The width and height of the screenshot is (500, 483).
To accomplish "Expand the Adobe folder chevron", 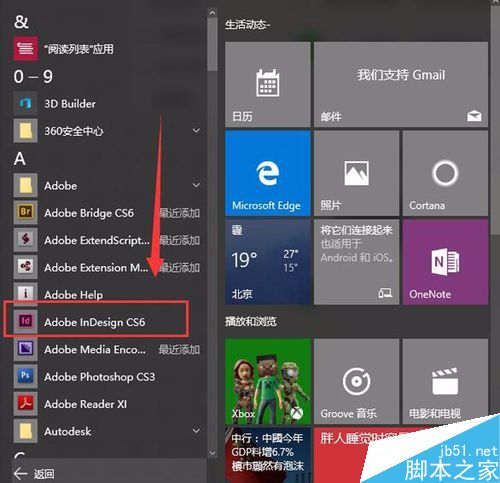I will point(196,185).
